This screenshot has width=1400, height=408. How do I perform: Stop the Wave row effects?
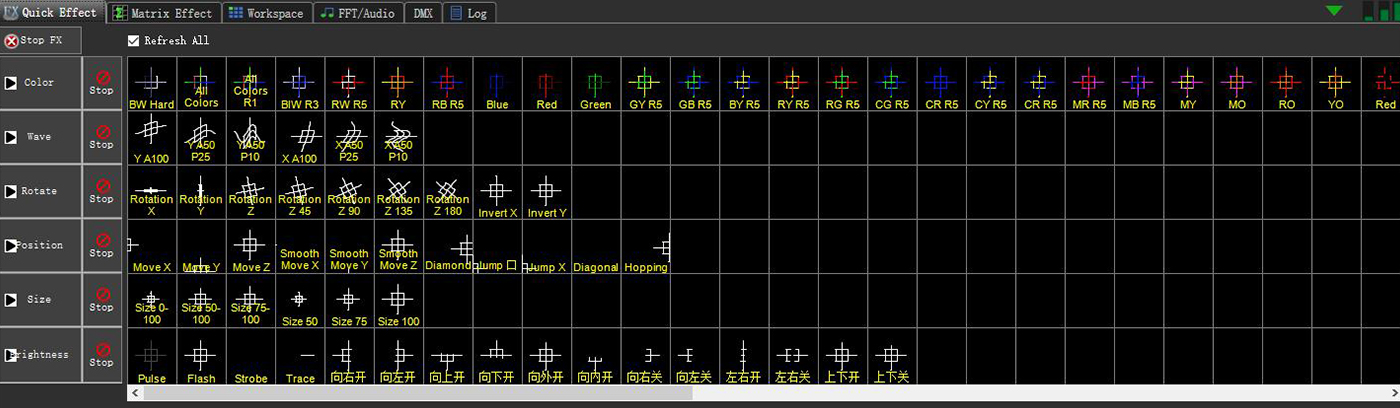pos(102,137)
